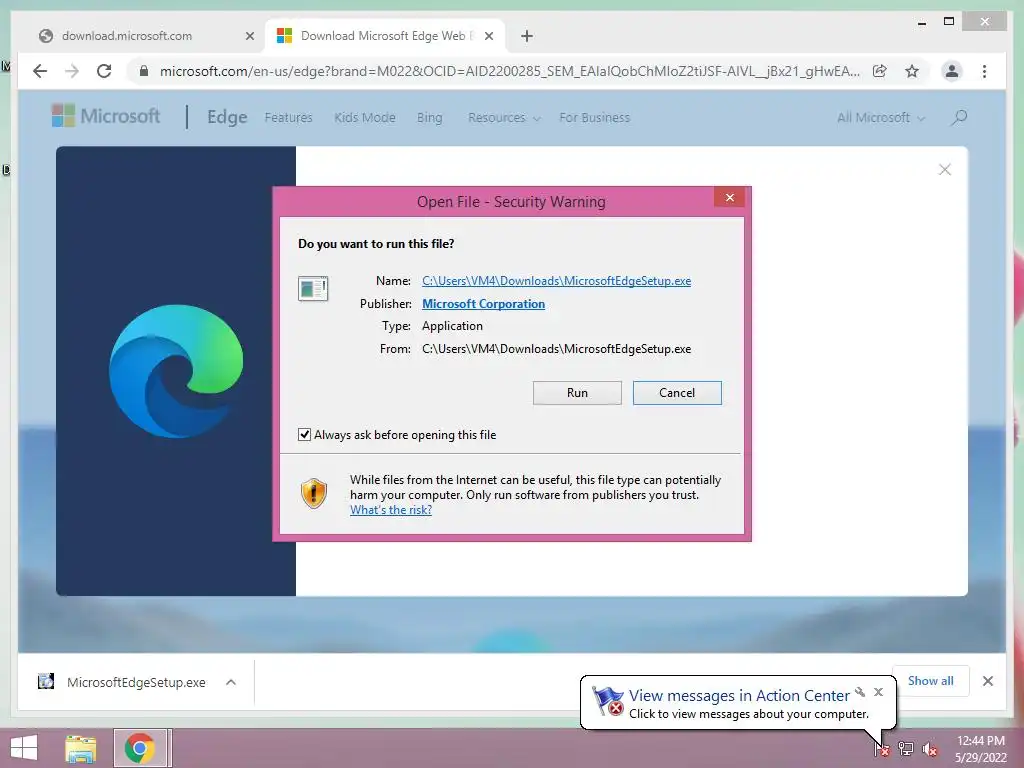Open the Action Center tray flag icon

(882, 749)
